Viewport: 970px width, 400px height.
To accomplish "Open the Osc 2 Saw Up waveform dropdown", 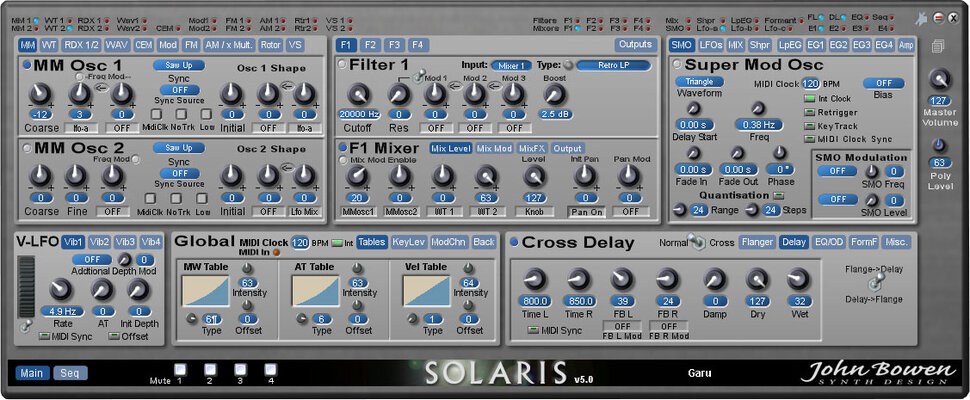I will (x=179, y=148).
